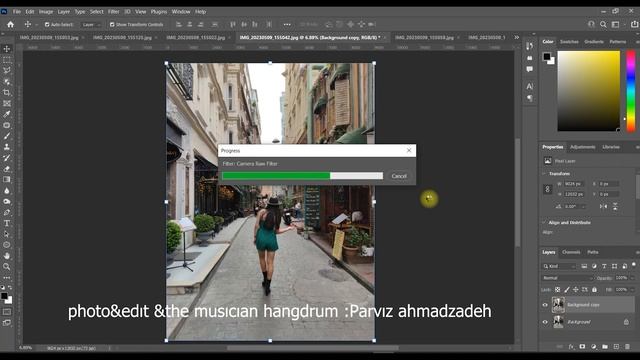
Task: Click the width field in Transform
Action: 574,184
